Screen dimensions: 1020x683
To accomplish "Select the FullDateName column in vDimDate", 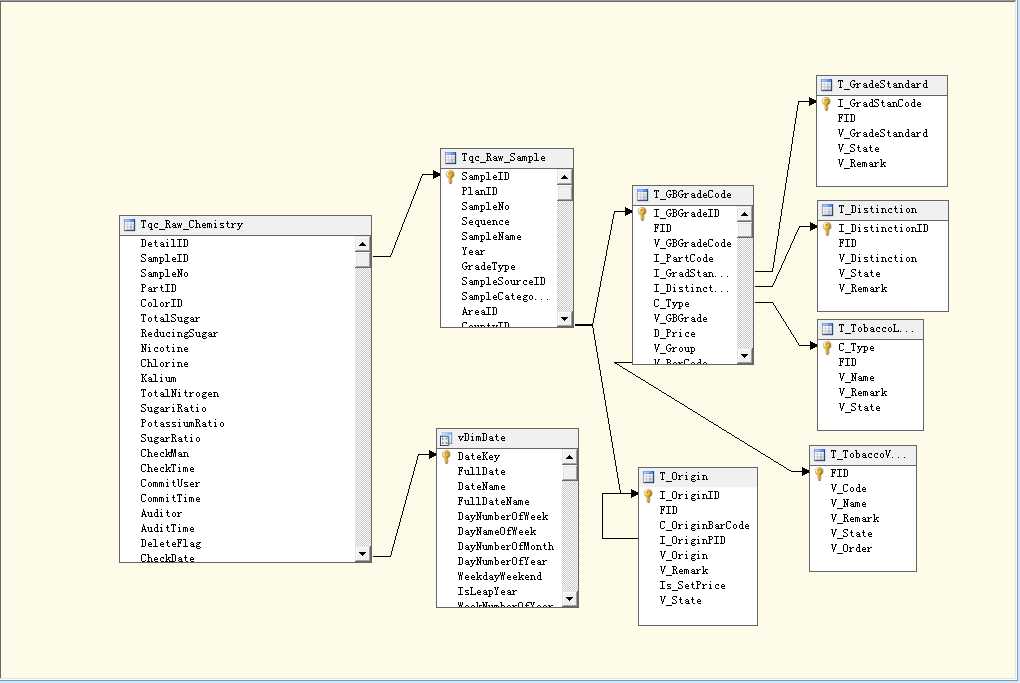I will [494, 502].
